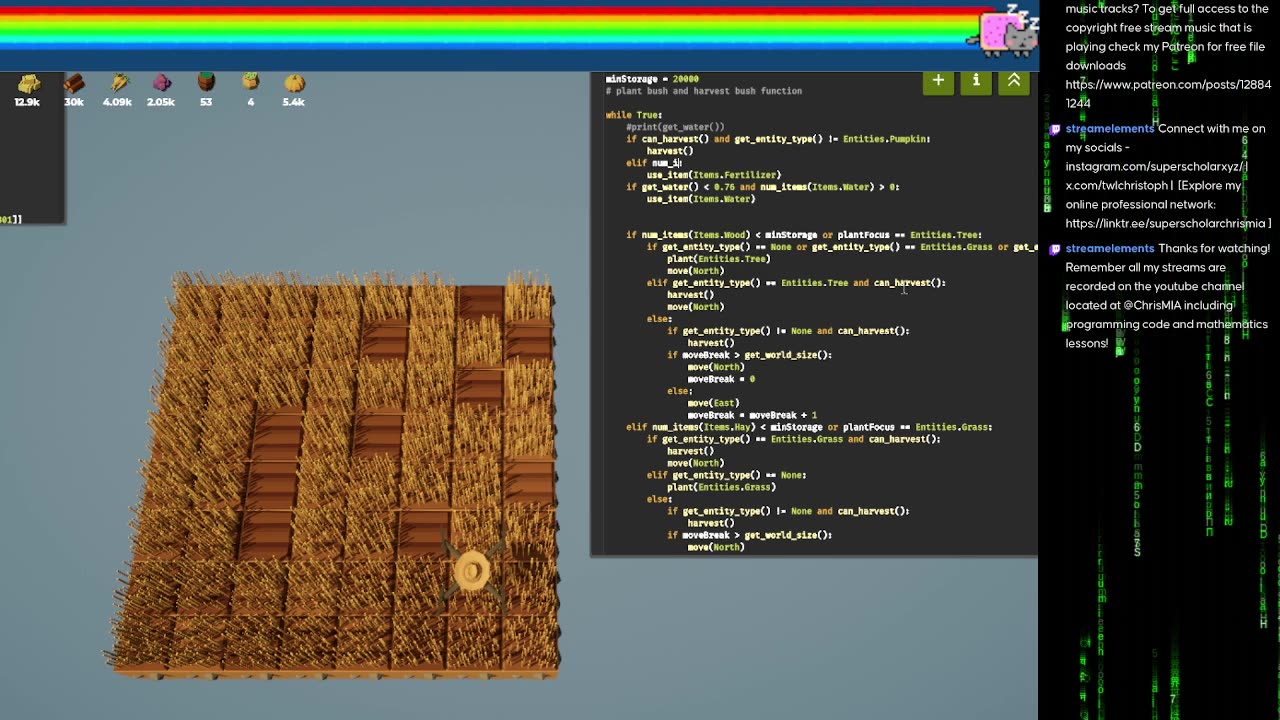Click the '4.09k' carrot count
This screenshot has width=1280, height=720.
[x=117, y=102]
